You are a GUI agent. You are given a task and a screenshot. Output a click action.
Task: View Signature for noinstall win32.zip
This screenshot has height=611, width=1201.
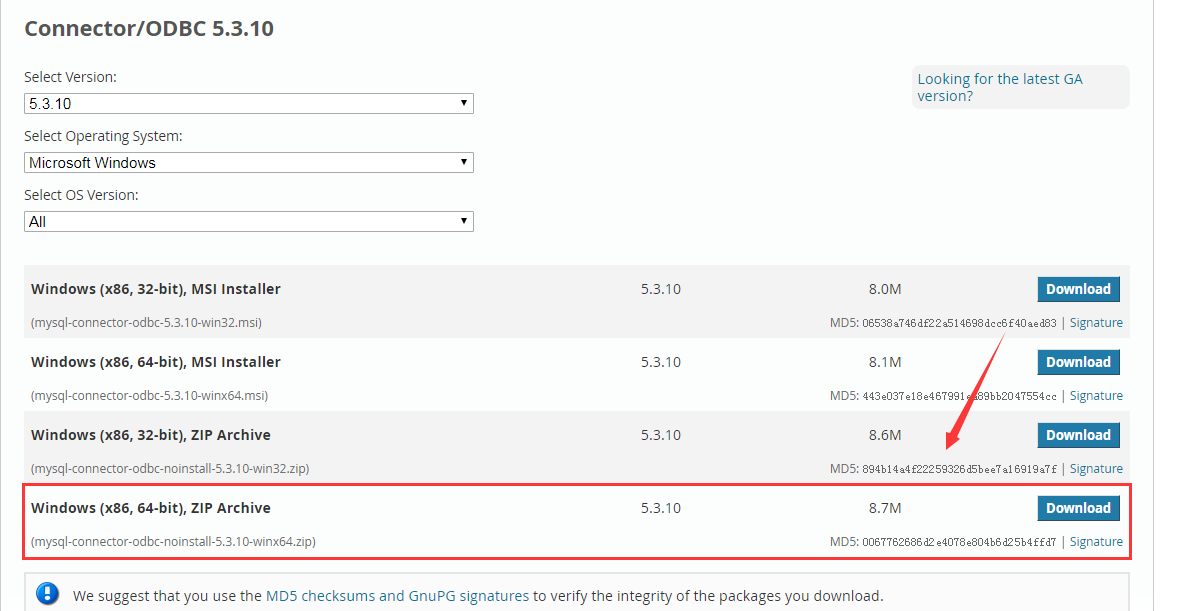pos(1096,469)
